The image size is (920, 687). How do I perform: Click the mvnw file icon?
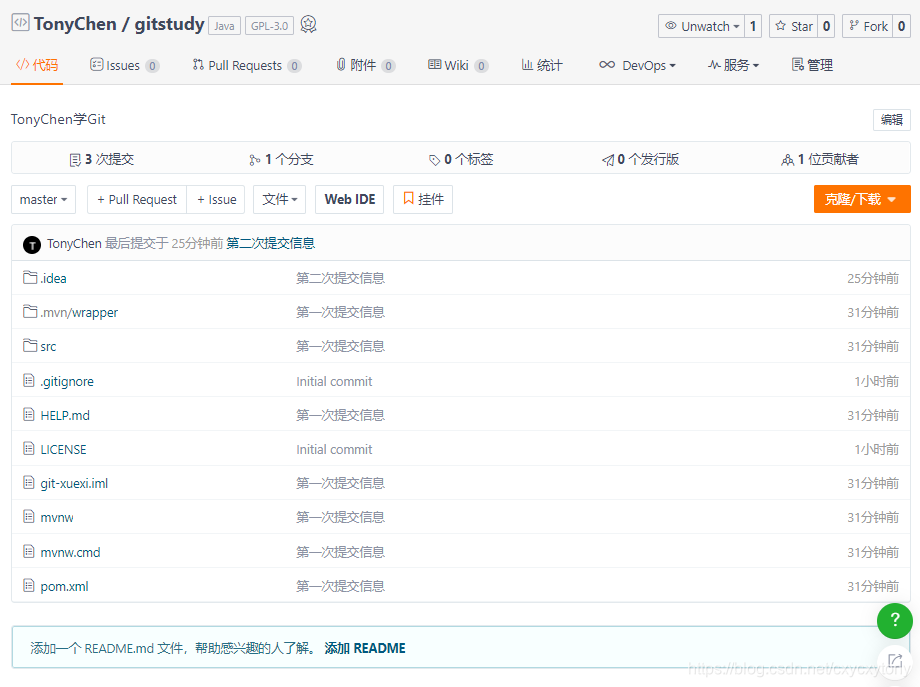point(29,516)
